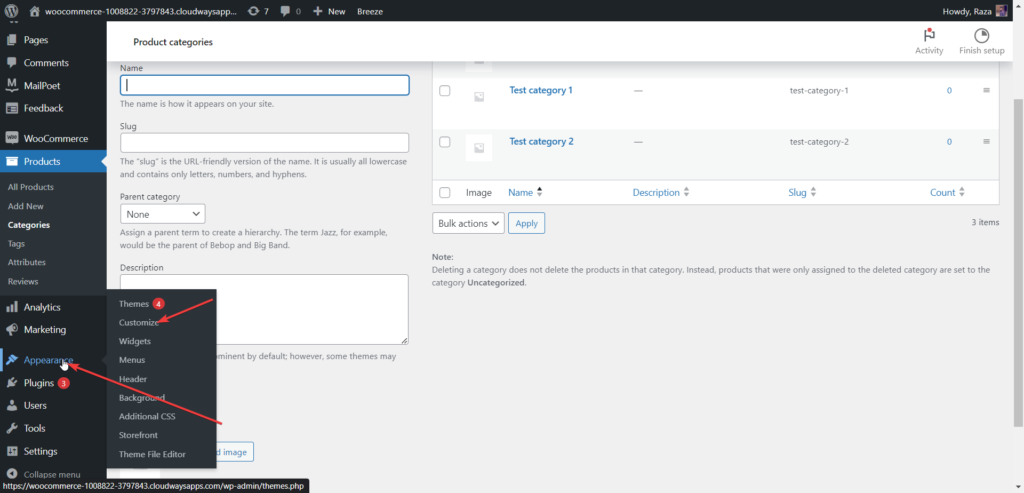This screenshot has width=1024, height=493.
Task: Open Widgets in the Appearance submenu
Action: point(135,341)
